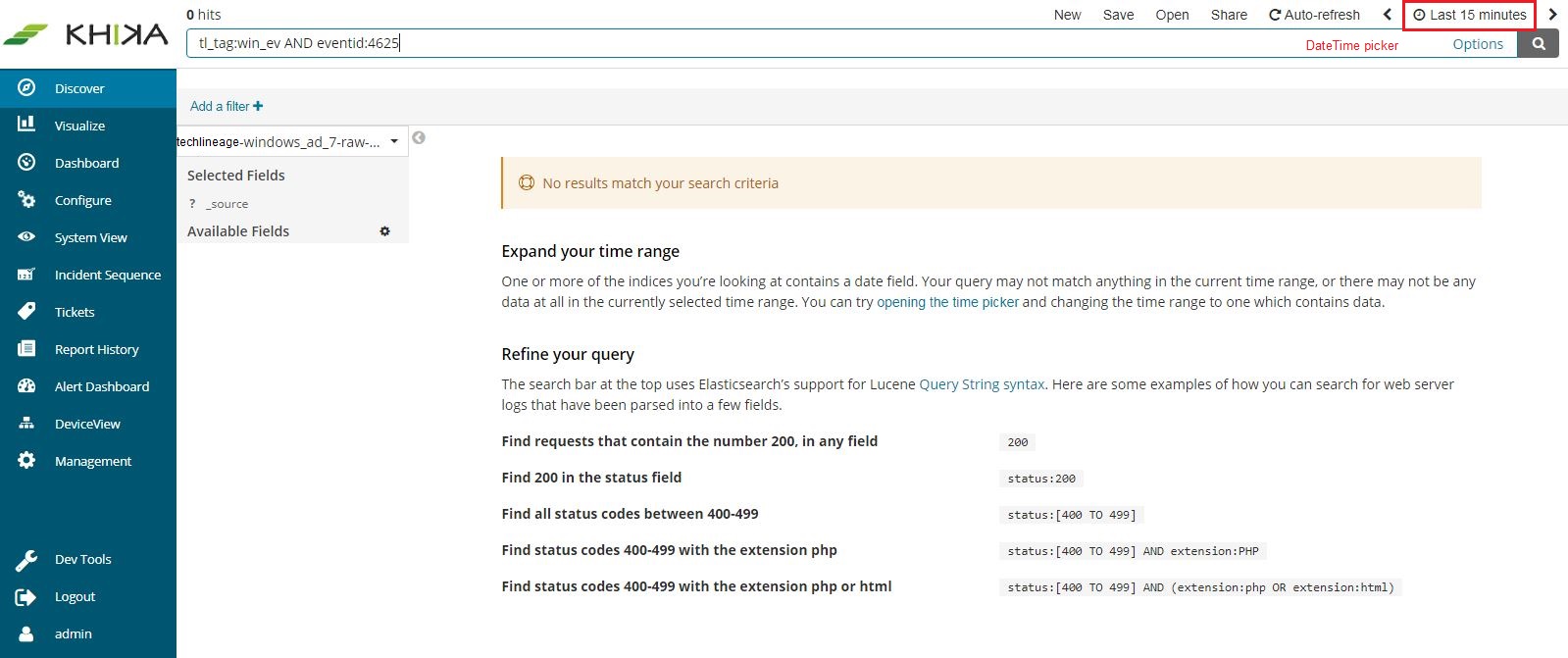Click the Dev Tools wrench icon
Screen dimensions: 1568x658
pyautogui.click(x=26, y=560)
